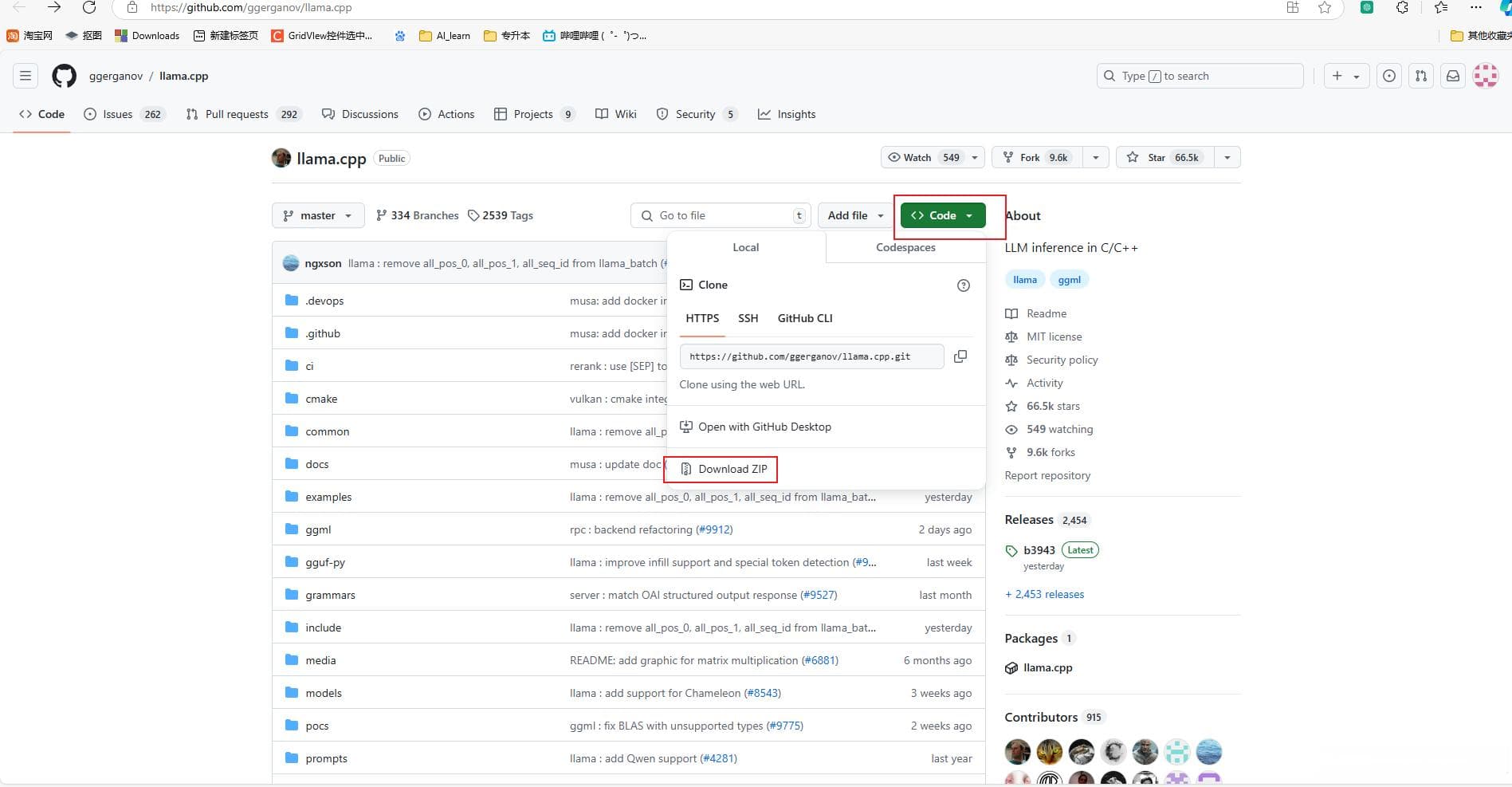Select the GitHub CLI clone option
The image size is (1512, 787).
(805, 318)
